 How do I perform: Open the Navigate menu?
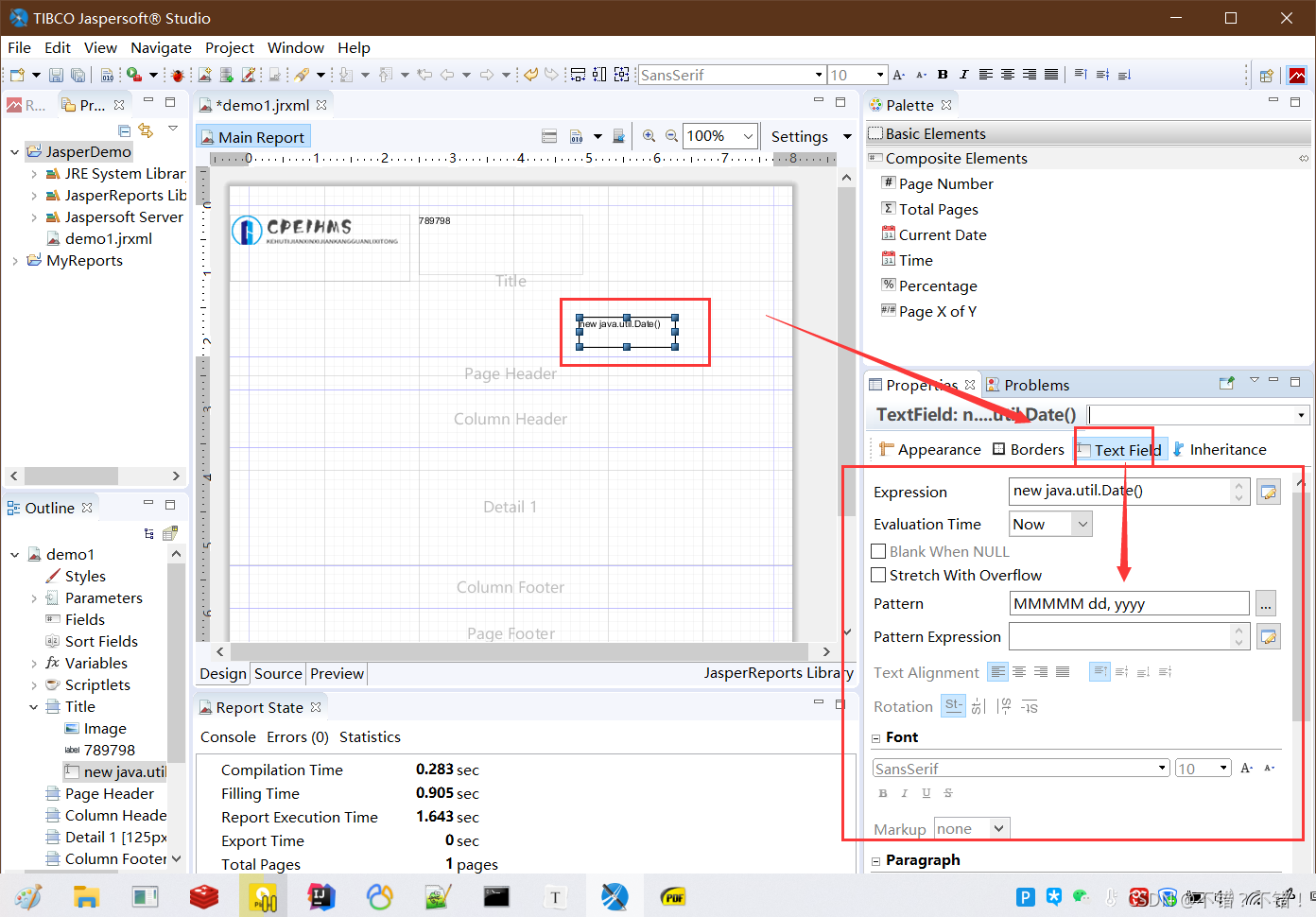[x=161, y=47]
